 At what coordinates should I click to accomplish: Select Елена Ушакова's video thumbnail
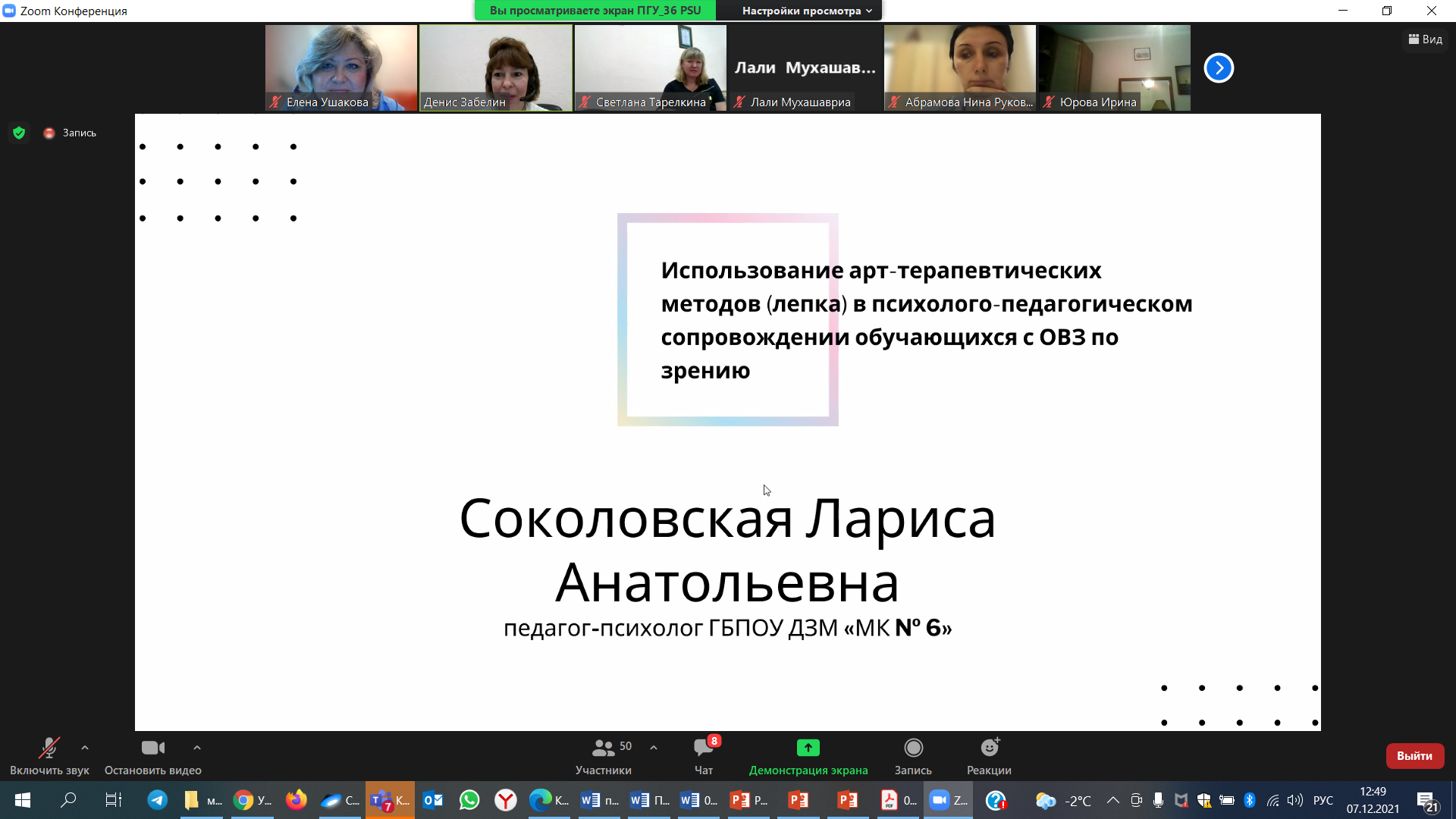[340, 67]
